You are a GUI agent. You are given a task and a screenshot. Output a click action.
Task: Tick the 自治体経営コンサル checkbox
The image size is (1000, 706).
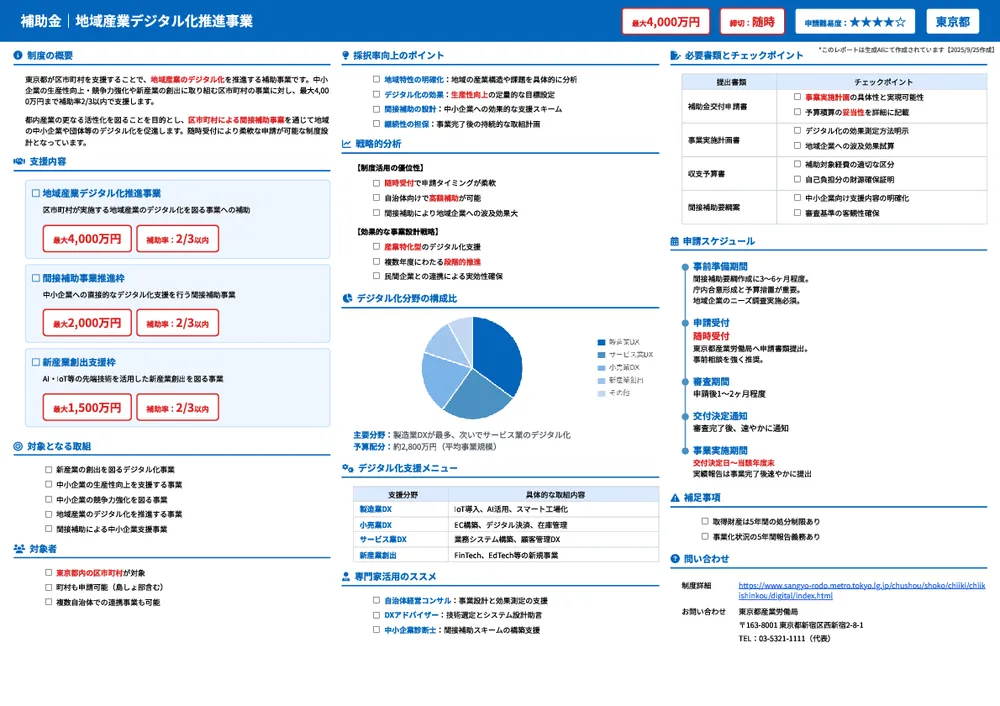[x=376, y=601]
